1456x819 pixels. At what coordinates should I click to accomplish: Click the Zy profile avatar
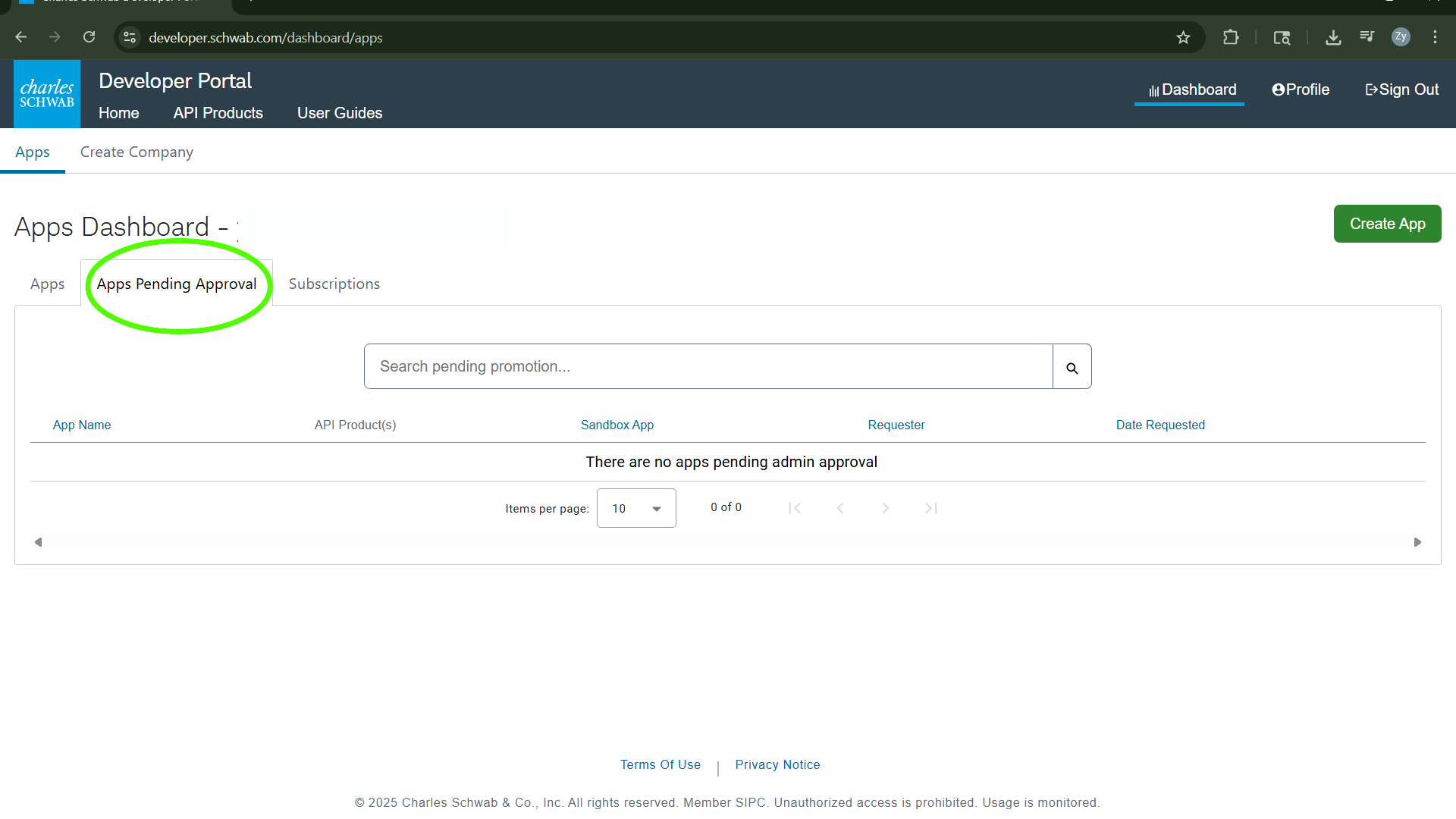coord(1401,37)
